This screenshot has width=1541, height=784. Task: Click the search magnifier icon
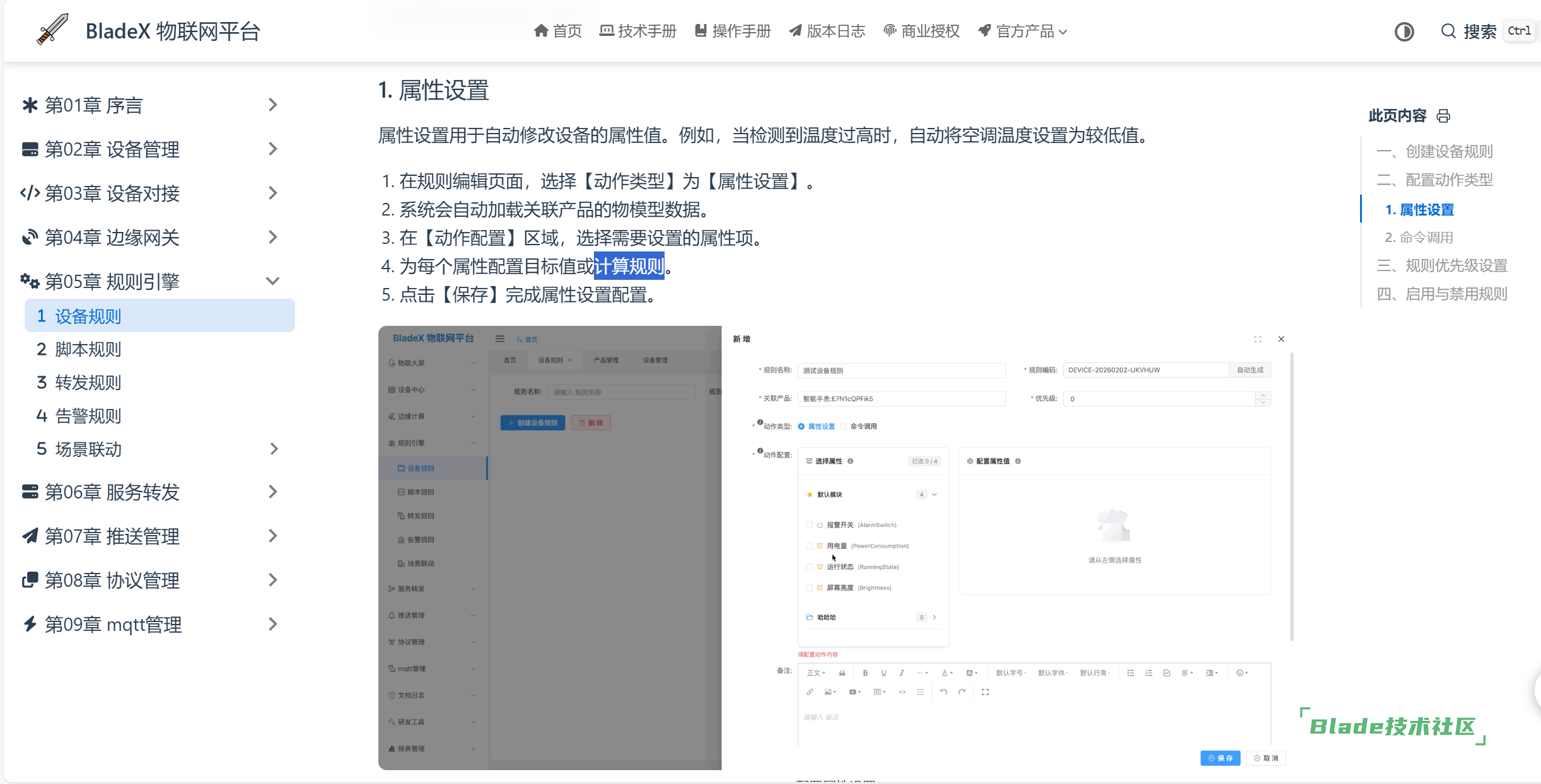[1448, 32]
